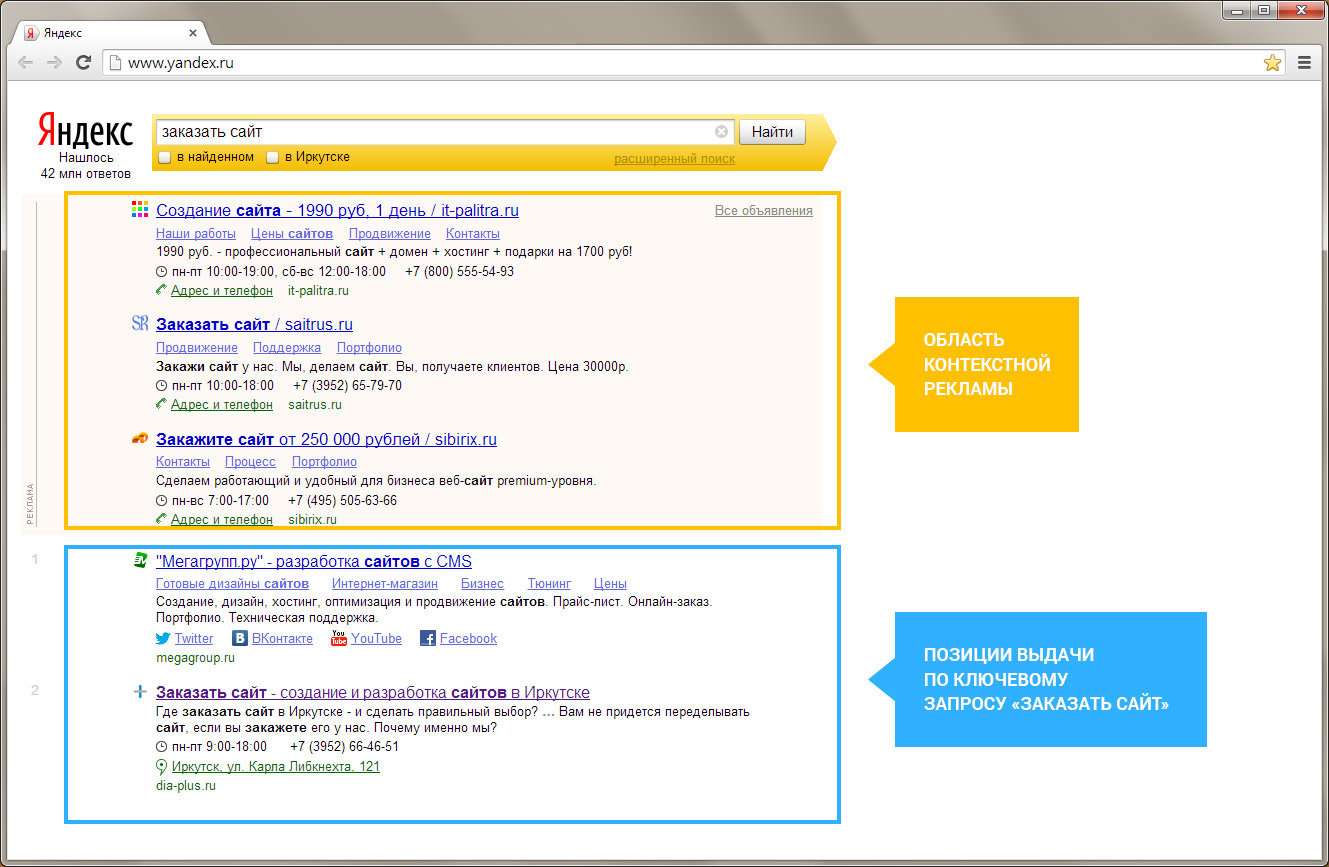
Task: Open the Мегагрупп.ру search result title
Action: click(x=314, y=561)
